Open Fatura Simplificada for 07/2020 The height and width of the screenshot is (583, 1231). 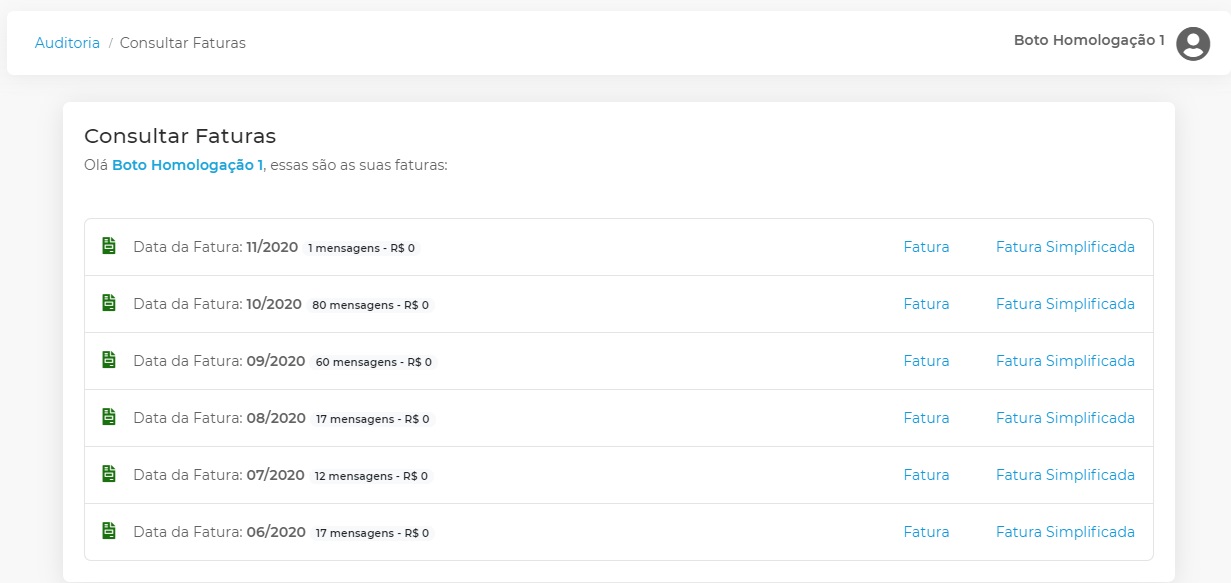point(1065,475)
